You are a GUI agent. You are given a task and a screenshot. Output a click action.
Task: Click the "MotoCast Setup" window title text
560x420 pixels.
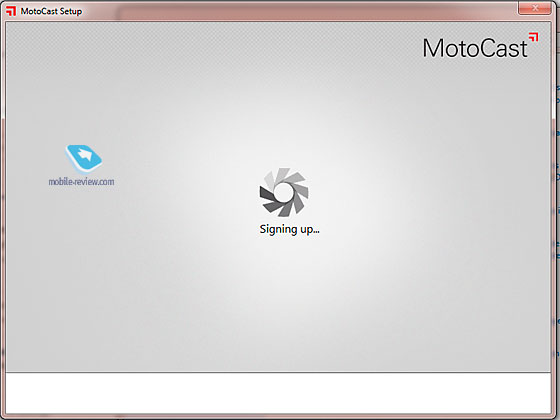pos(51,11)
